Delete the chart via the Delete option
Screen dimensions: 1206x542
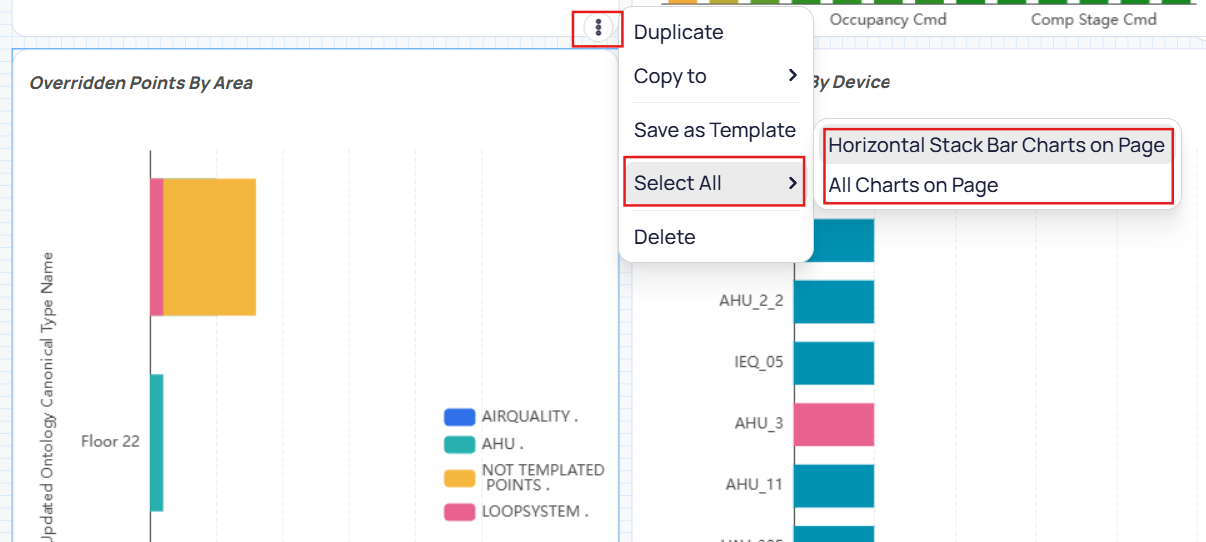point(664,237)
